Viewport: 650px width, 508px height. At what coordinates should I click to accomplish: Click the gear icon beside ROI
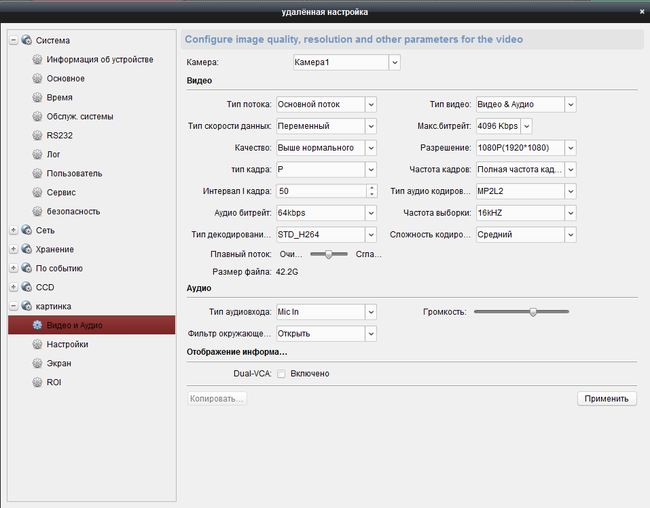(37, 382)
